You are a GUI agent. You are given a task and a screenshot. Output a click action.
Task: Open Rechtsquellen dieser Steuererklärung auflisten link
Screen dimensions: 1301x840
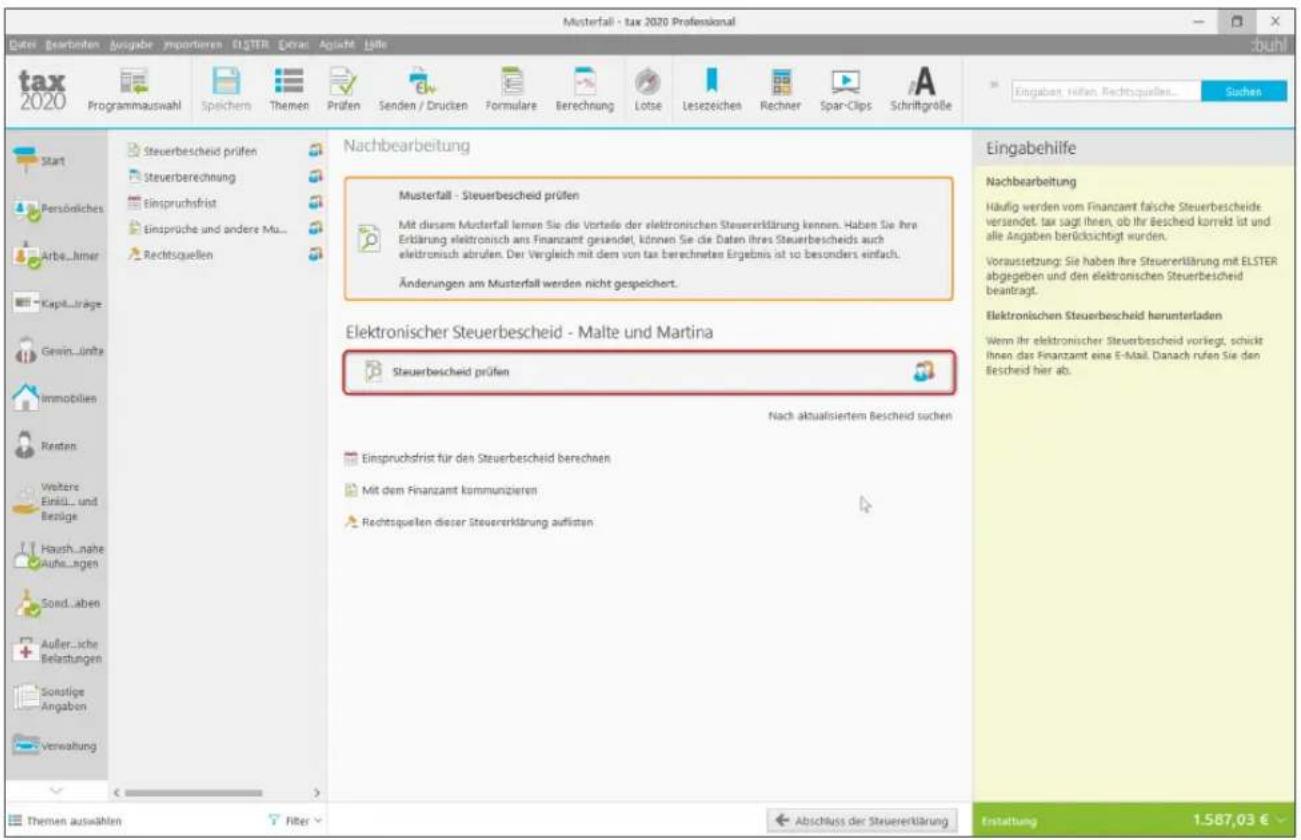(470, 524)
